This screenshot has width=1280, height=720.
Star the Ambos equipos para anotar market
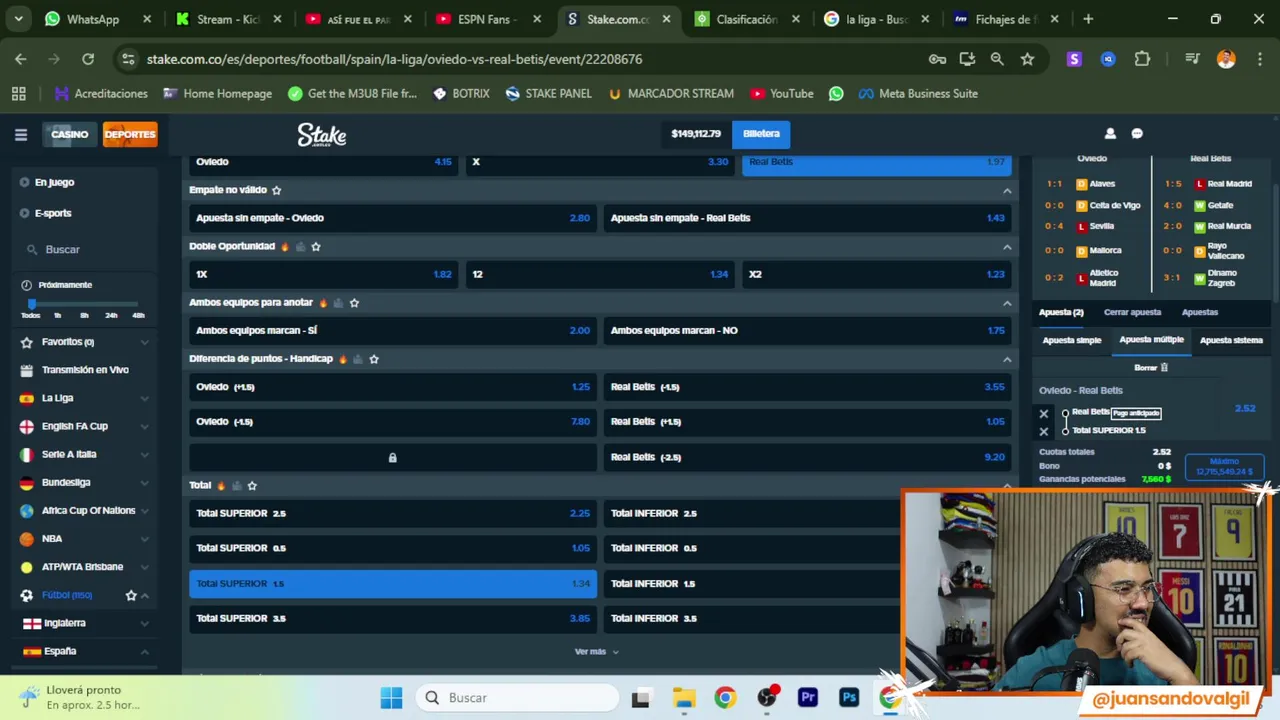click(354, 302)
